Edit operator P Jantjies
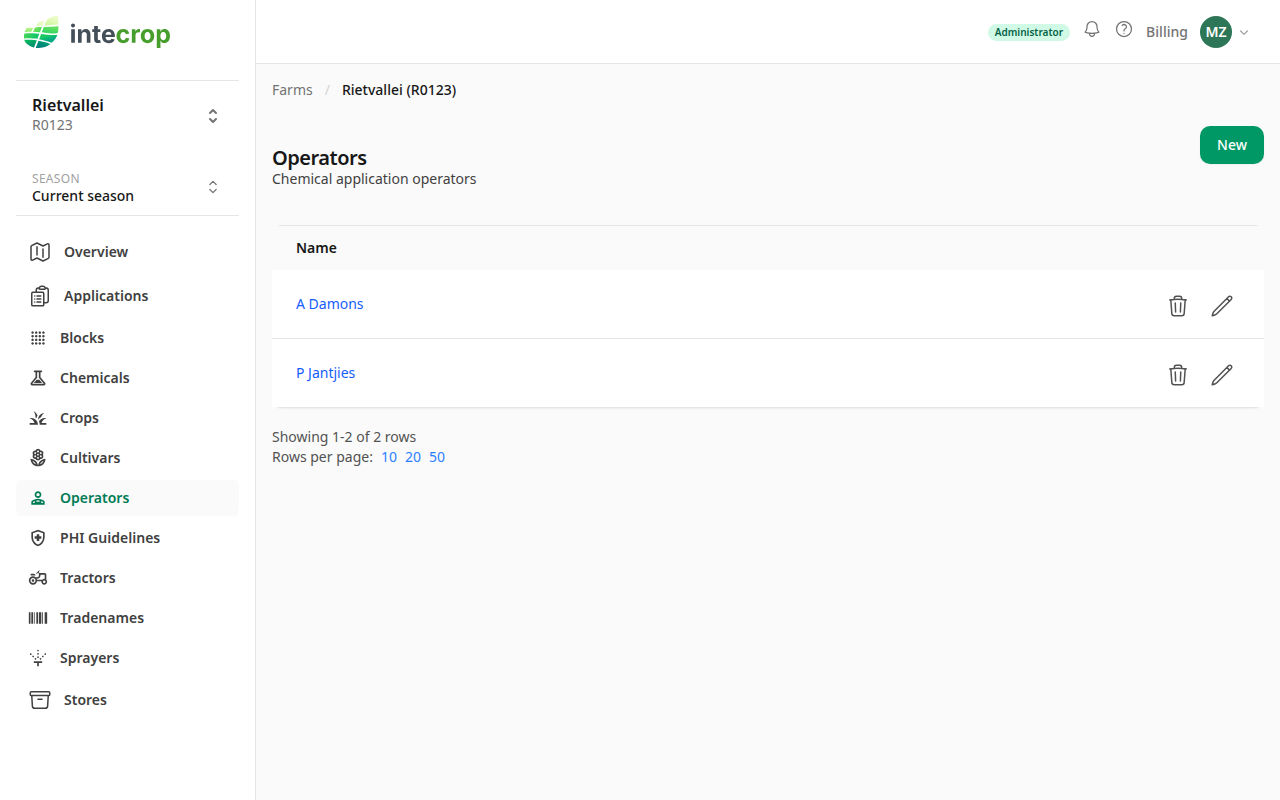This screenshot has width=1280, height=800. click(x=1222, y=375)
